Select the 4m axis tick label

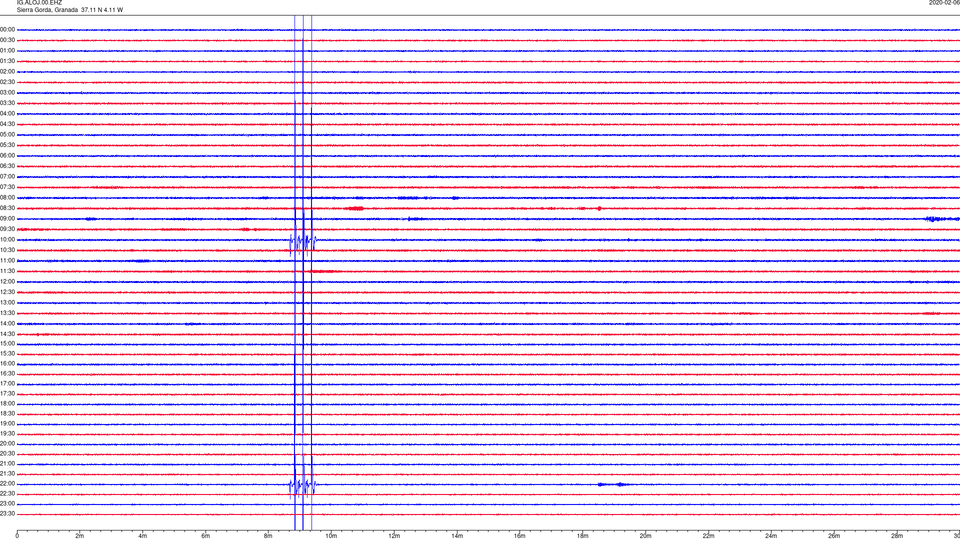tap(143, 536)
